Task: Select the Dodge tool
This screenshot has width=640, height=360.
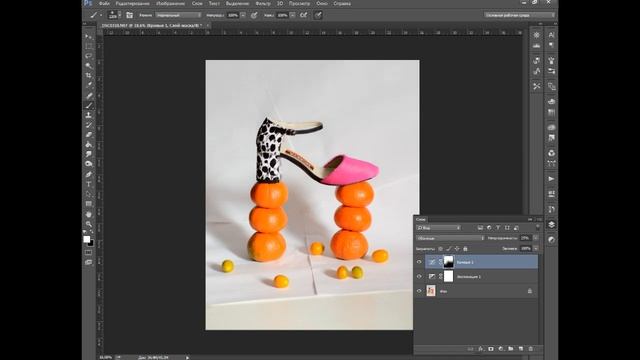Action: pos(88,164)
